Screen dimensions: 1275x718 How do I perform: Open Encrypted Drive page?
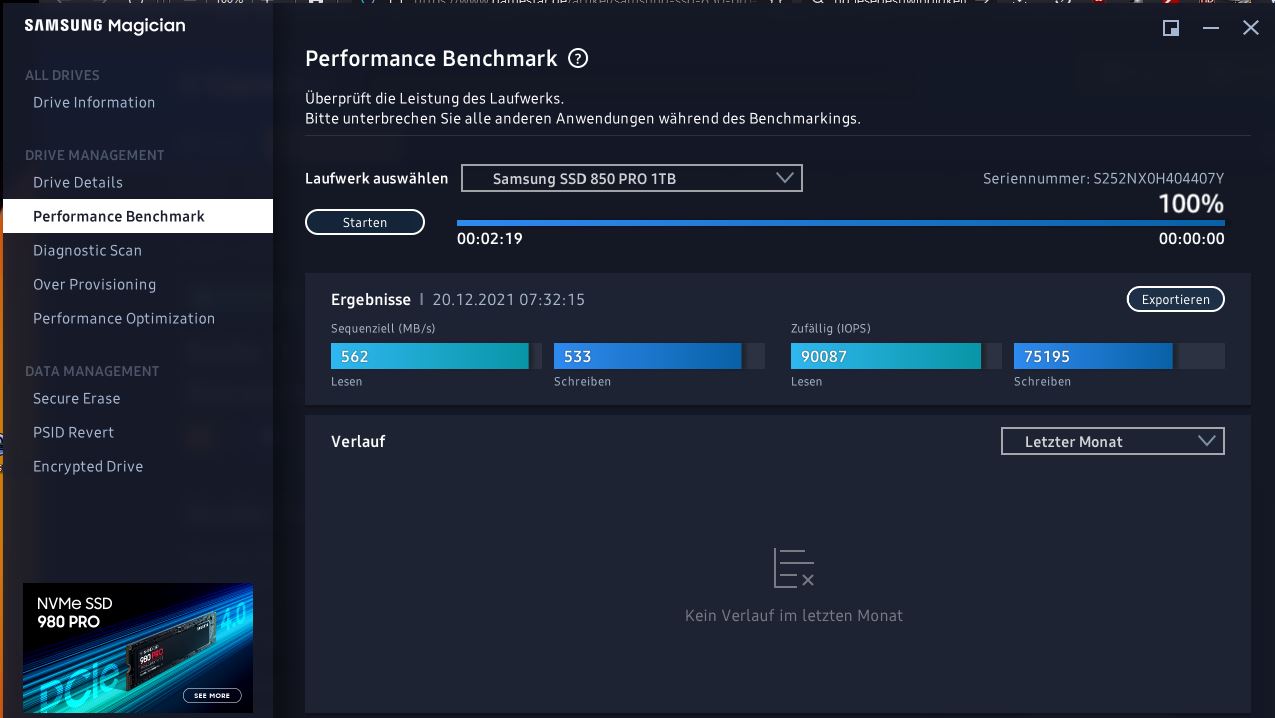[x=88, y=466]
